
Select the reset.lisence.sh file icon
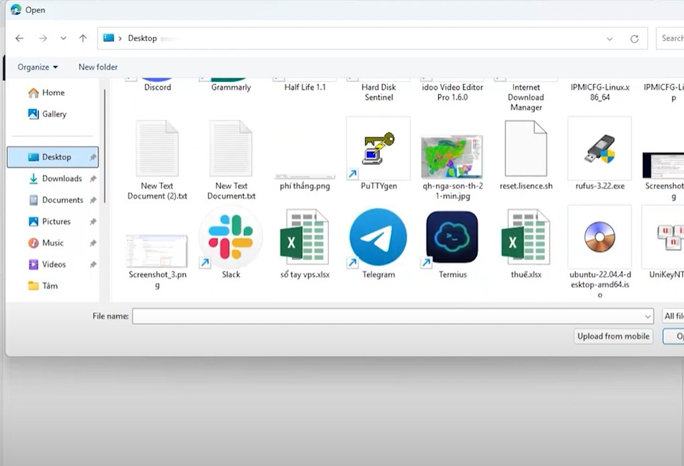525,149
